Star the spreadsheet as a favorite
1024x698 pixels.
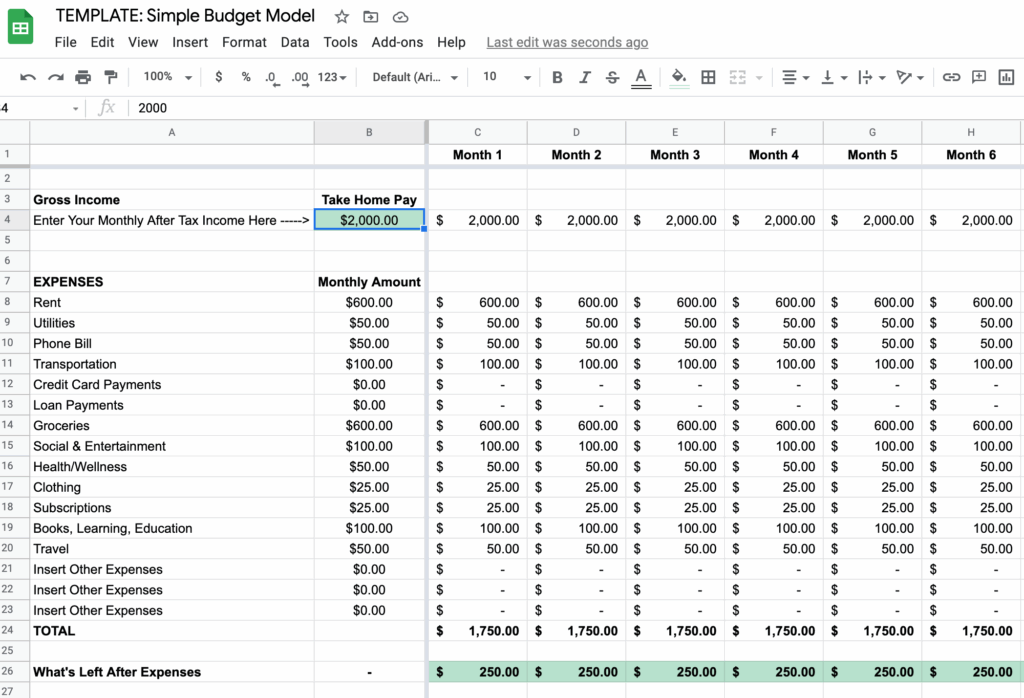(340, 16)
